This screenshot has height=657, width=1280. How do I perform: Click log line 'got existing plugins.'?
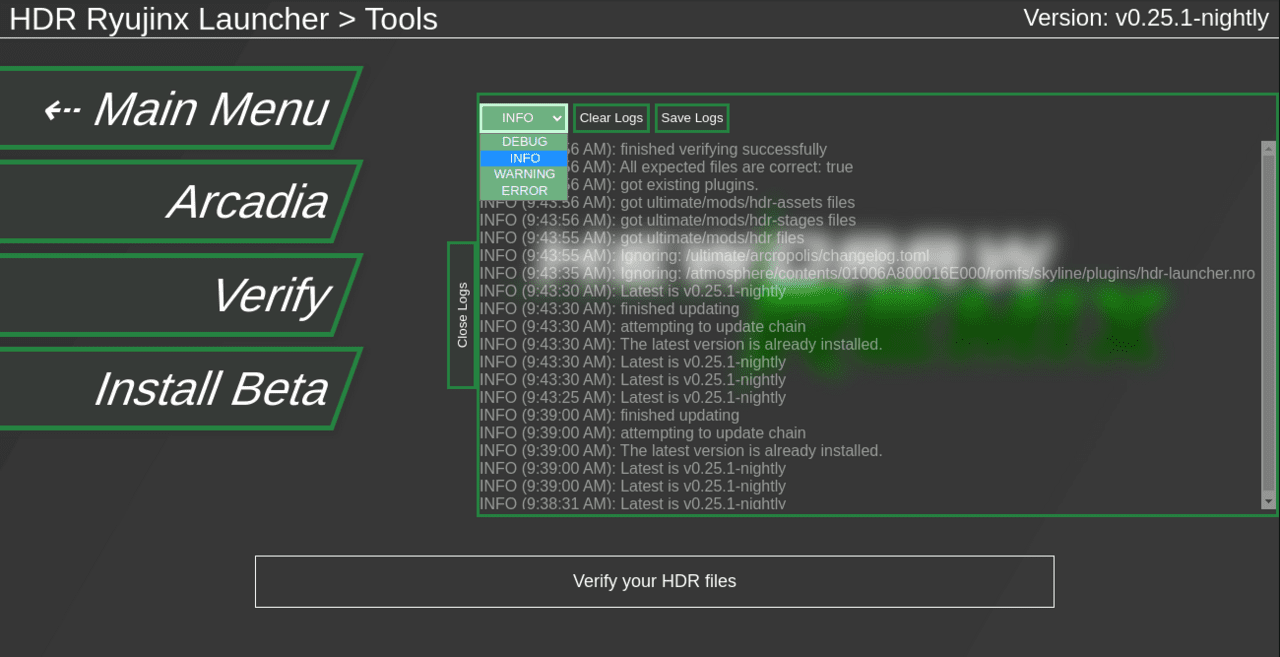[619, 184]
